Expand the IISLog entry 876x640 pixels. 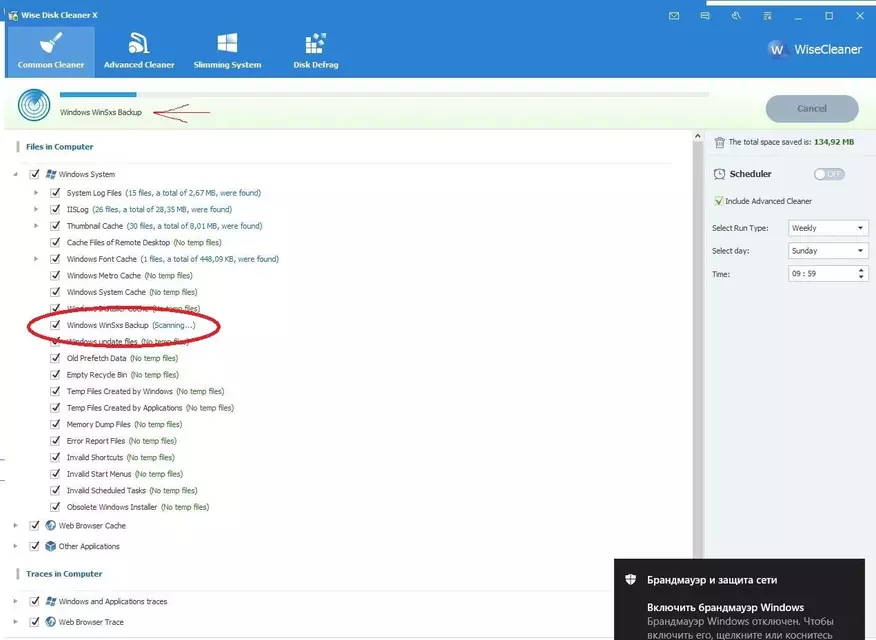pos(36,209)
